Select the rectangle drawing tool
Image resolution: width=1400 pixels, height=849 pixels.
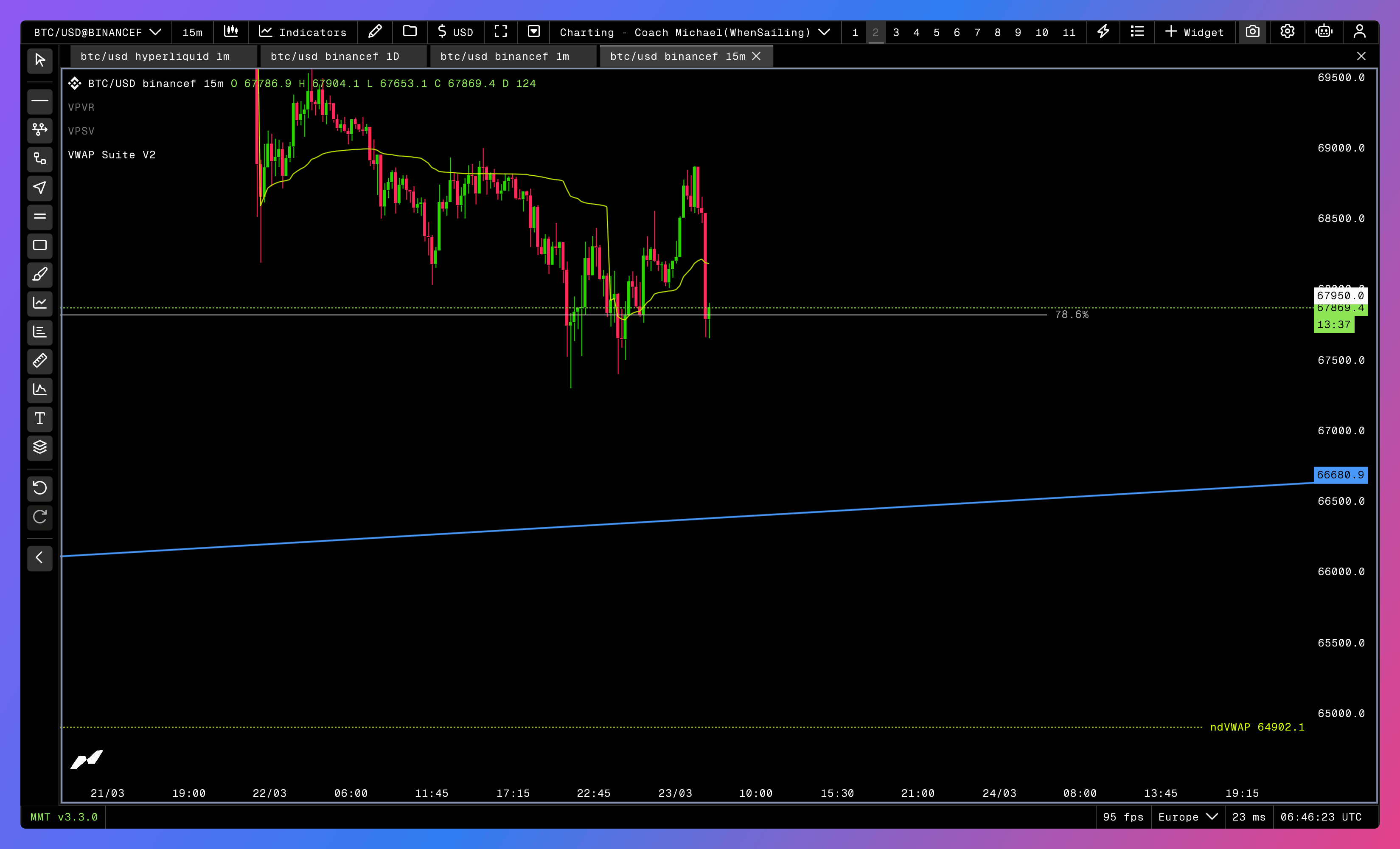pos(40,245)
